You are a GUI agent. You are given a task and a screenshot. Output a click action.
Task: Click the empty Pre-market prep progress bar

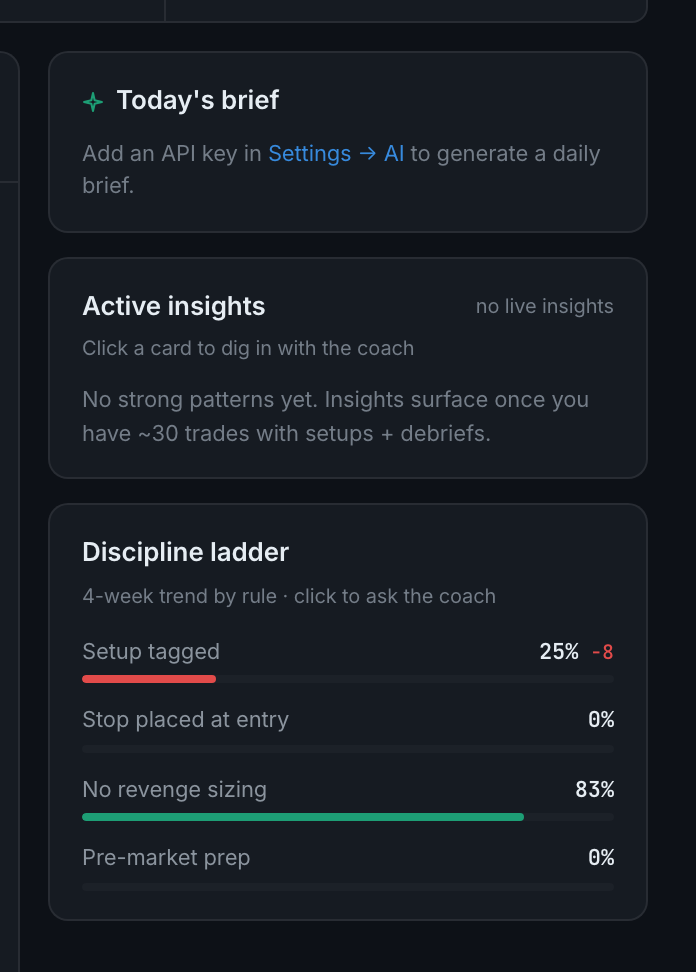pyautogui.click(x=348, y=887)
